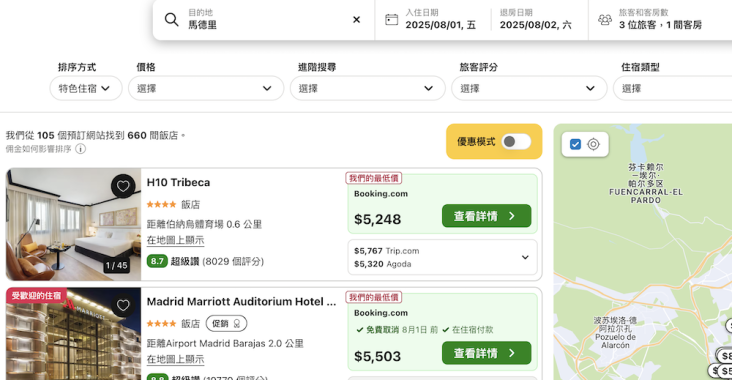This screenshot has width=732, height=380.
Task: Open Madrid Marriott Auditorium Hotel title
Action: (241, 302)
